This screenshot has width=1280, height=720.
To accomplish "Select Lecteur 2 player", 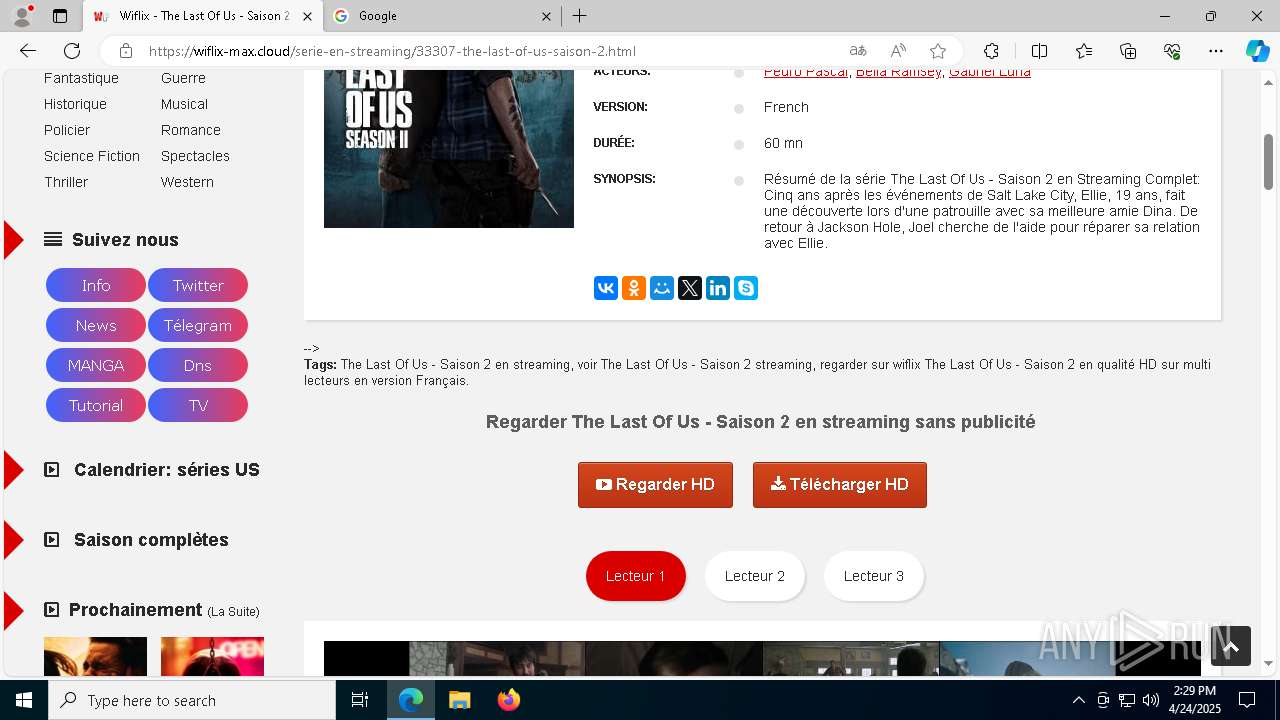I will 755,576.
